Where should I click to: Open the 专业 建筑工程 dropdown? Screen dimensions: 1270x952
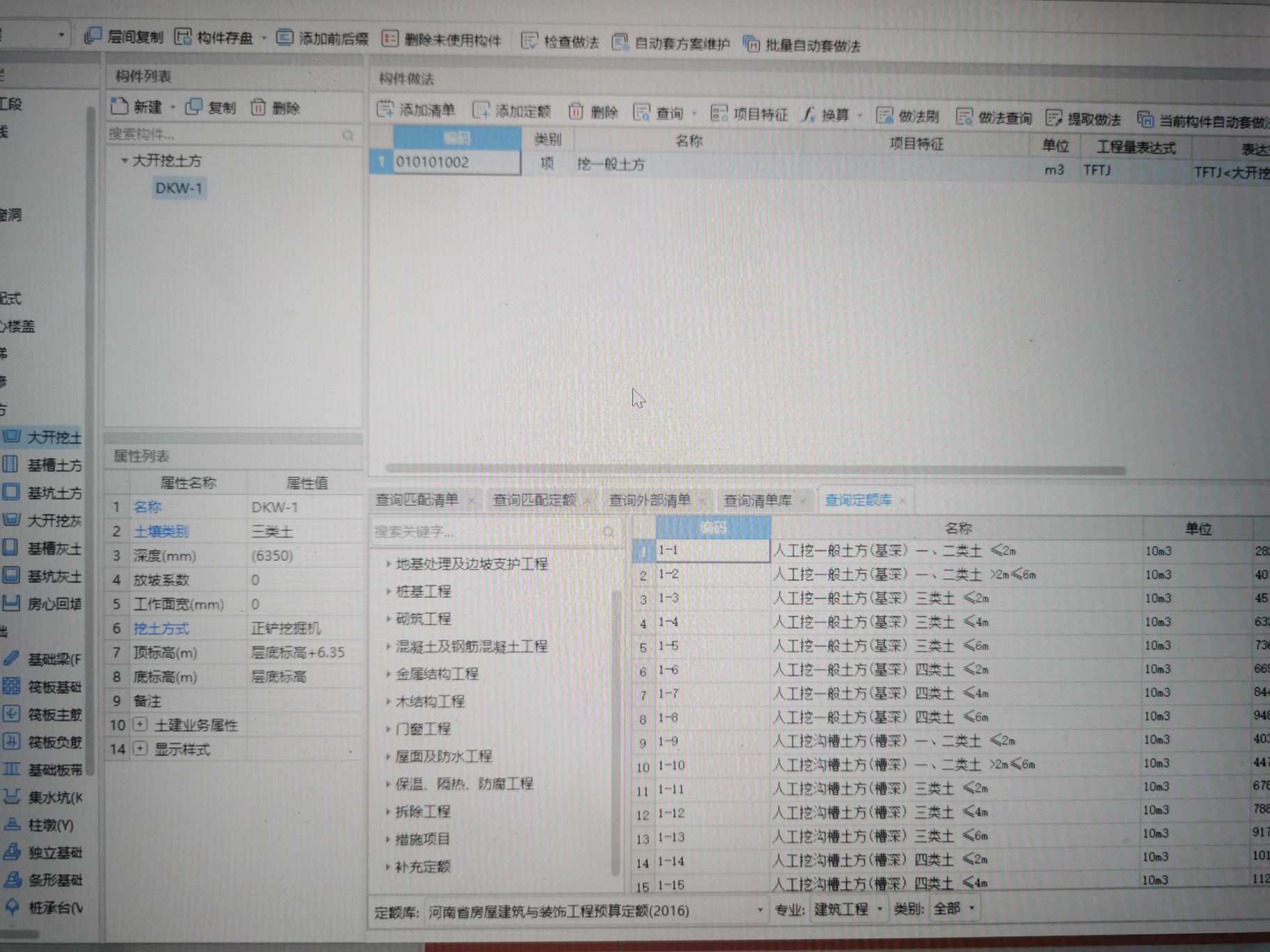tap(848, 909)
